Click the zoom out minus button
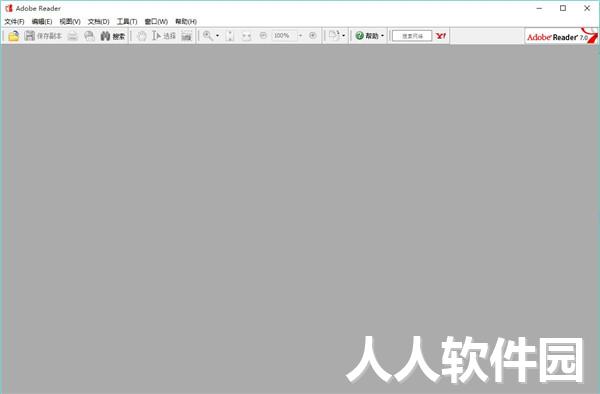600x394 pixels. pos(263,36)
